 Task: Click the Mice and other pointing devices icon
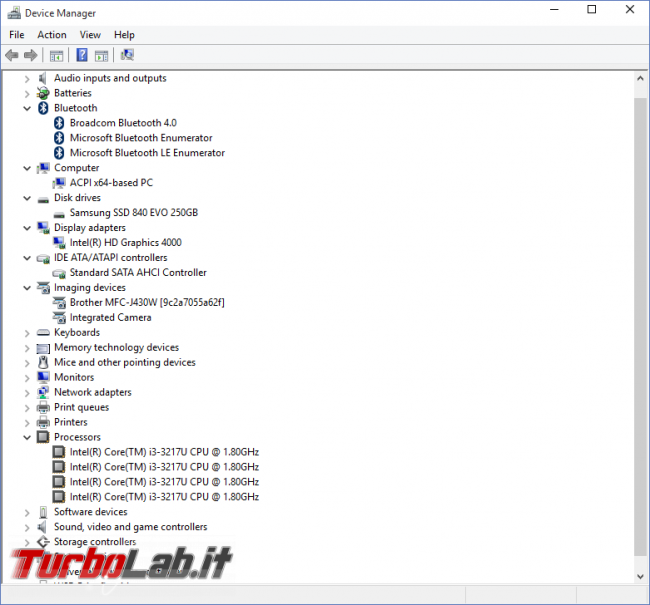click(43, 362)
